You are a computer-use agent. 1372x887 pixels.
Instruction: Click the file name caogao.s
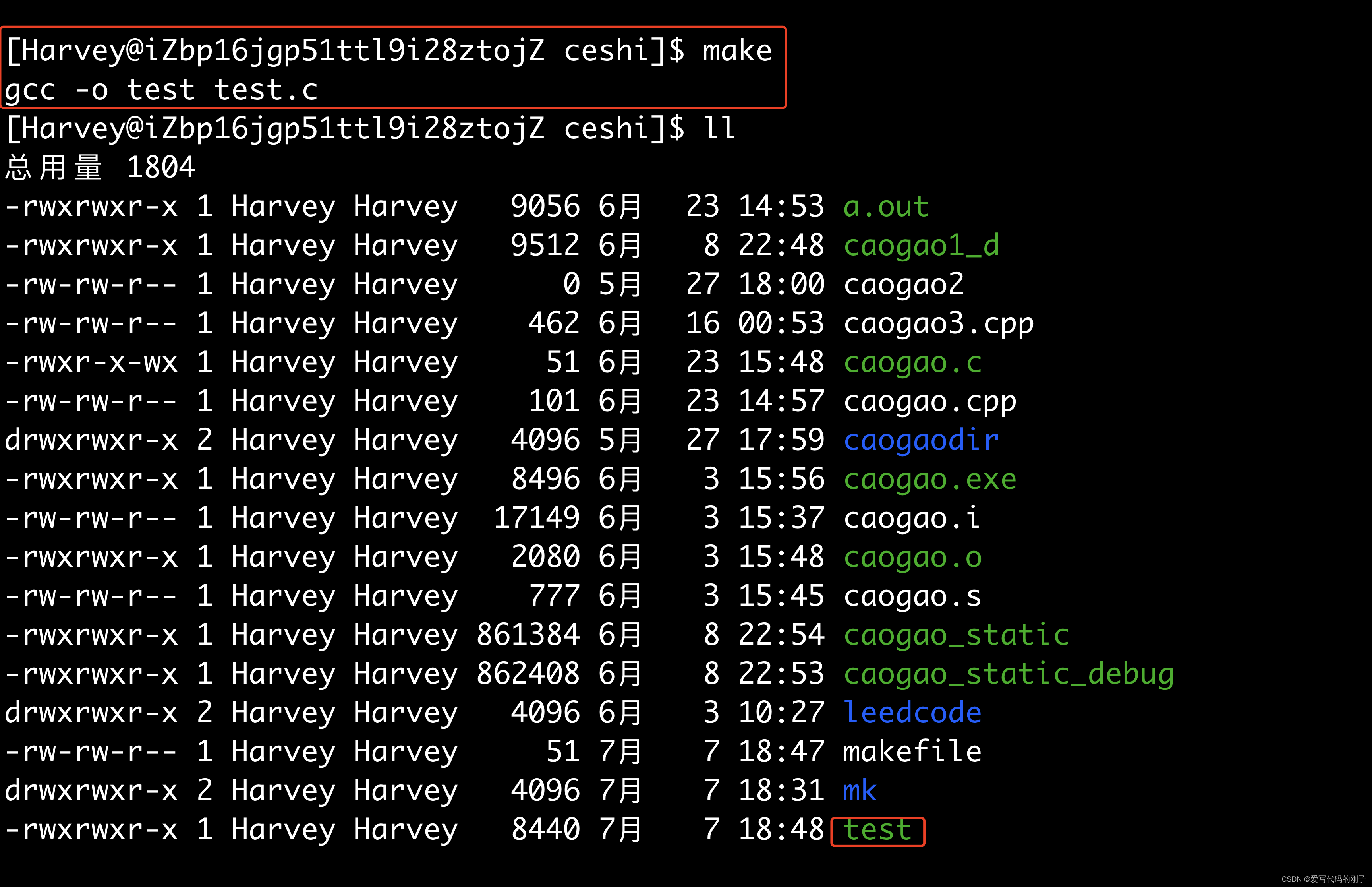912,596
